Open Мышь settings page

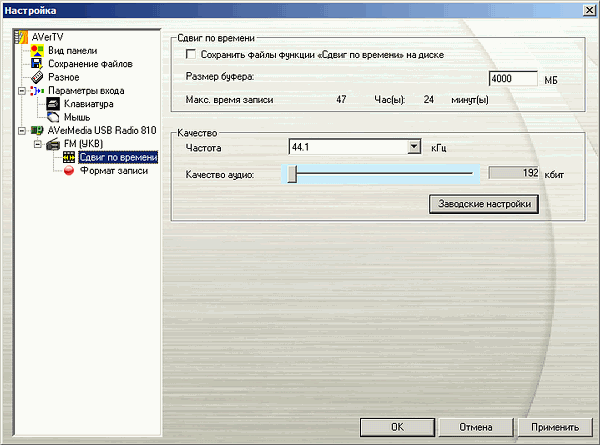point(77,117)
